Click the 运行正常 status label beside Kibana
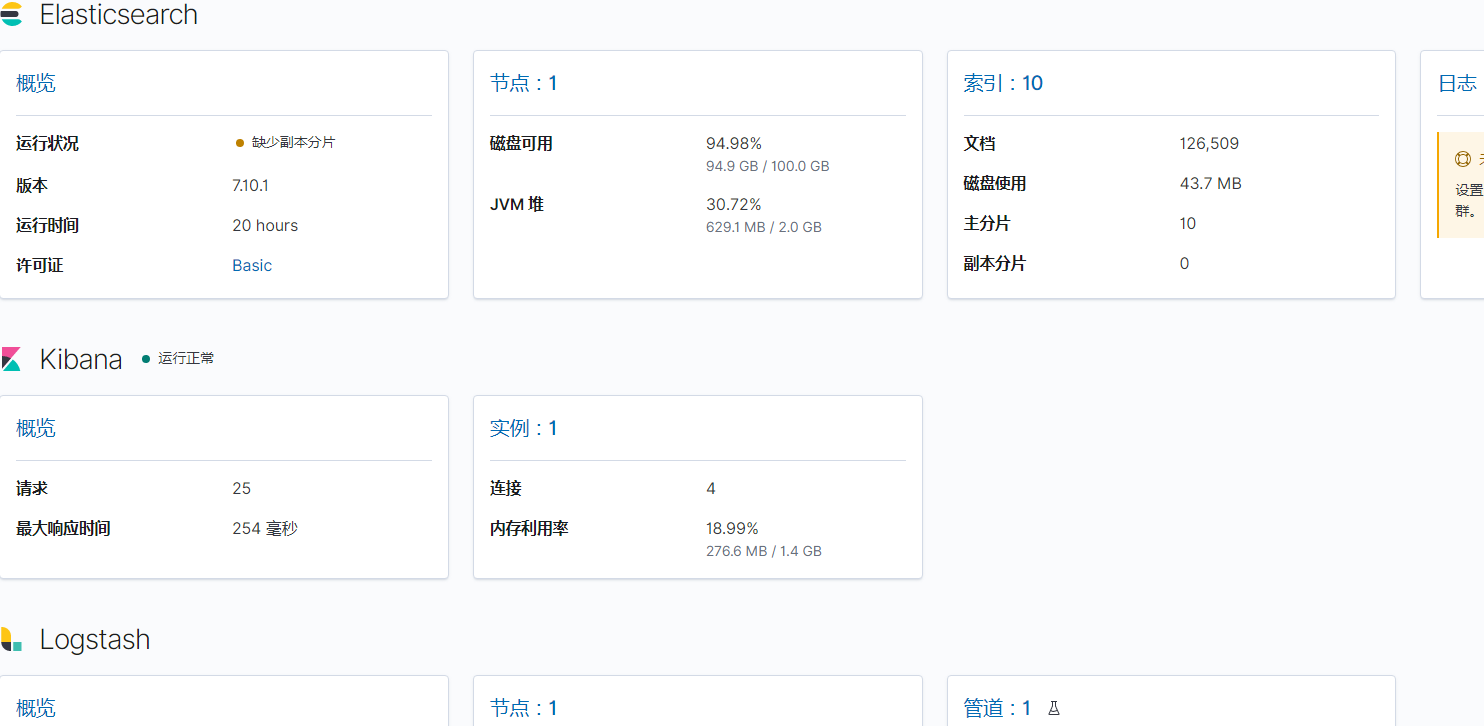 [x=185, y=358]
